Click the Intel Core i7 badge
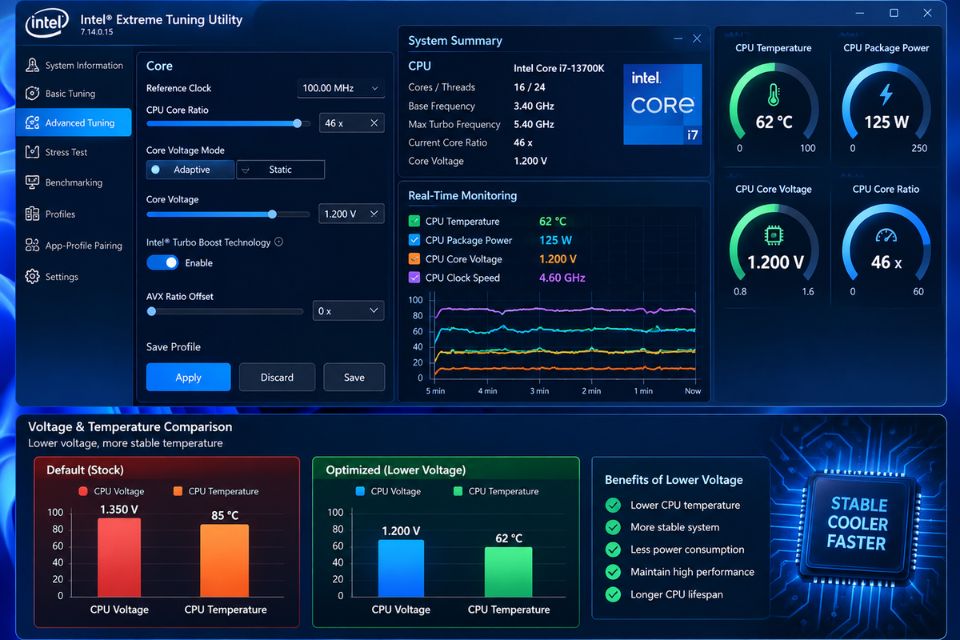The height and width of the screenshot is (640, 960). [662, 104]
